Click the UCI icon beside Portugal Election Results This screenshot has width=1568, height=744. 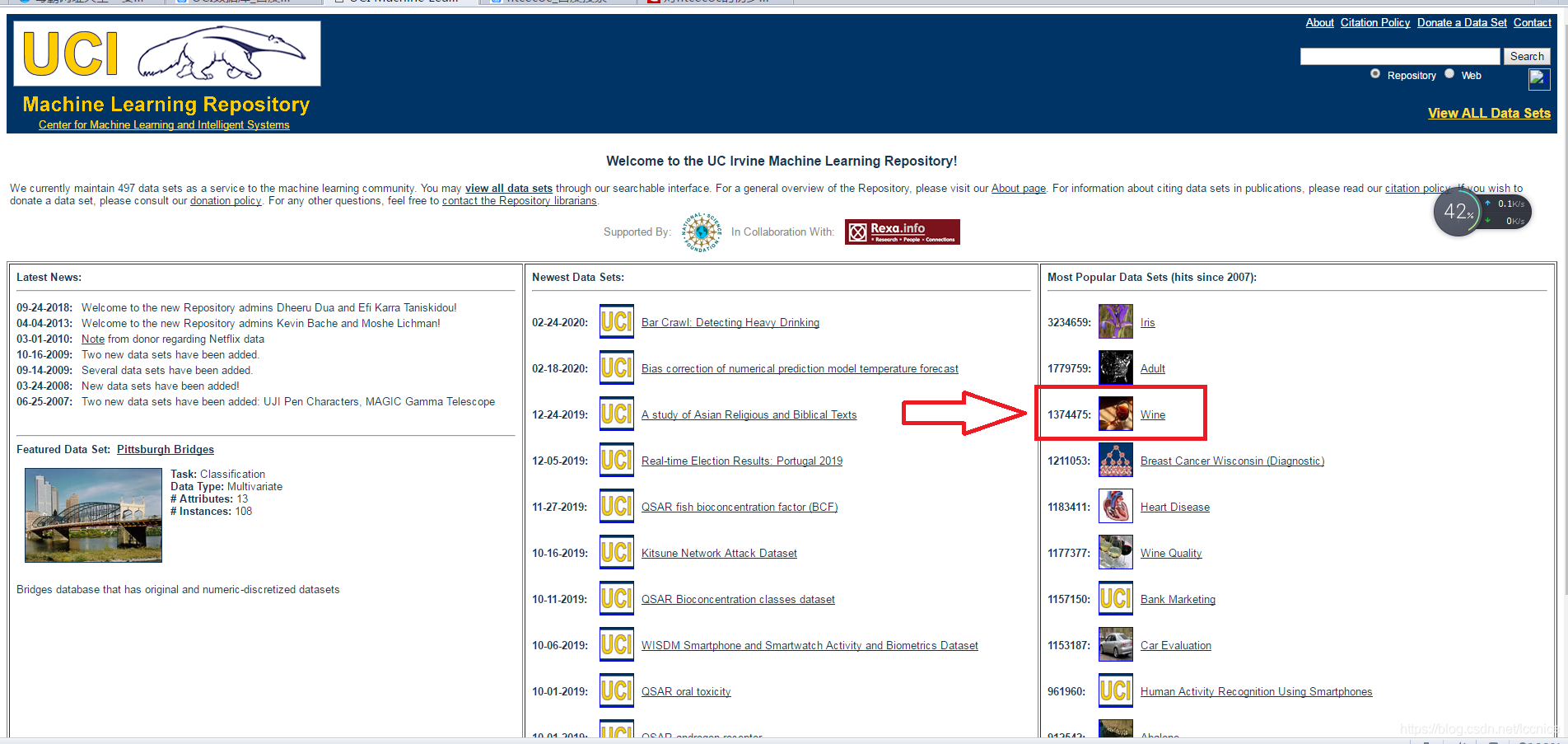click(x=617, y=461)
